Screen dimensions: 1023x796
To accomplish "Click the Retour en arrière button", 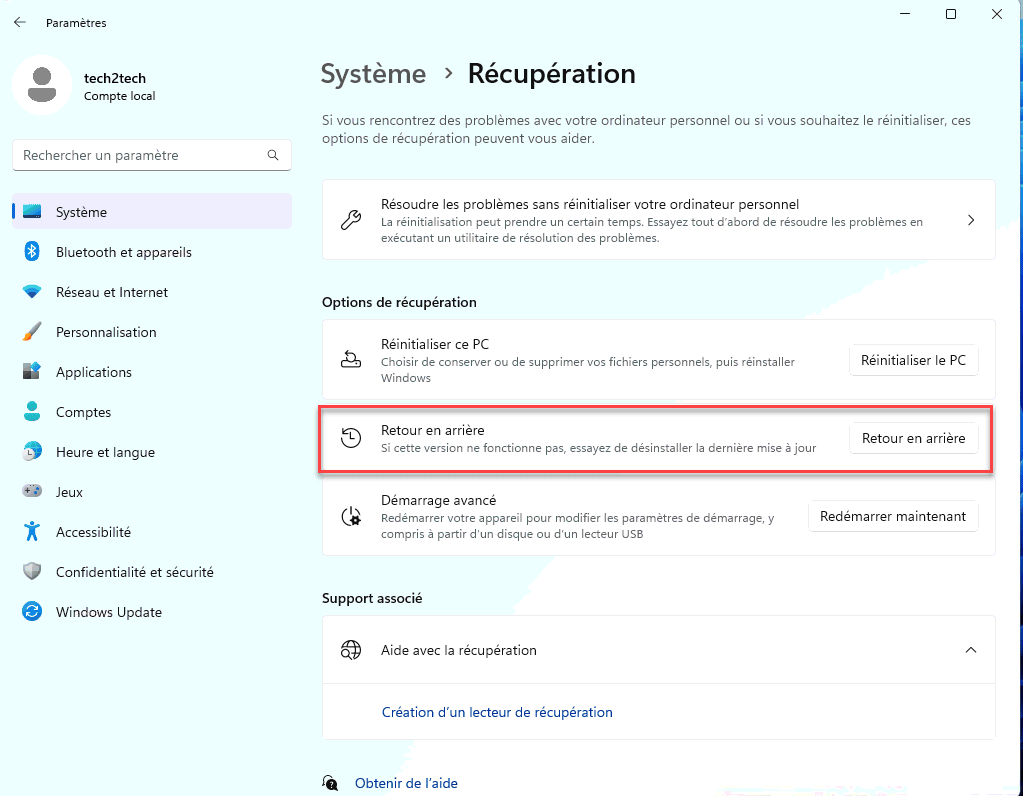I will click(913, 438).
